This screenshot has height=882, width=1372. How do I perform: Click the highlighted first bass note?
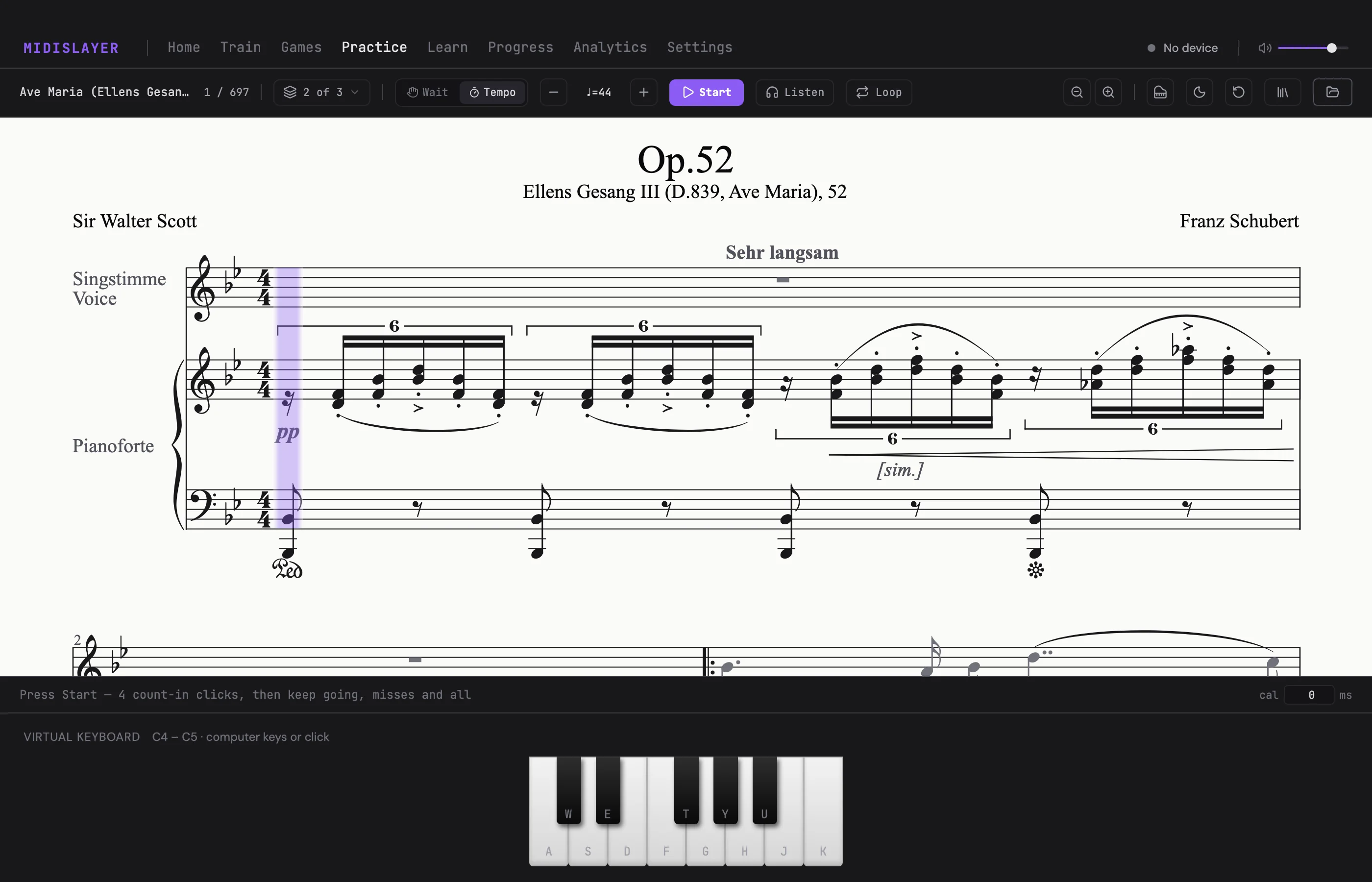click(x=288, y=519)
